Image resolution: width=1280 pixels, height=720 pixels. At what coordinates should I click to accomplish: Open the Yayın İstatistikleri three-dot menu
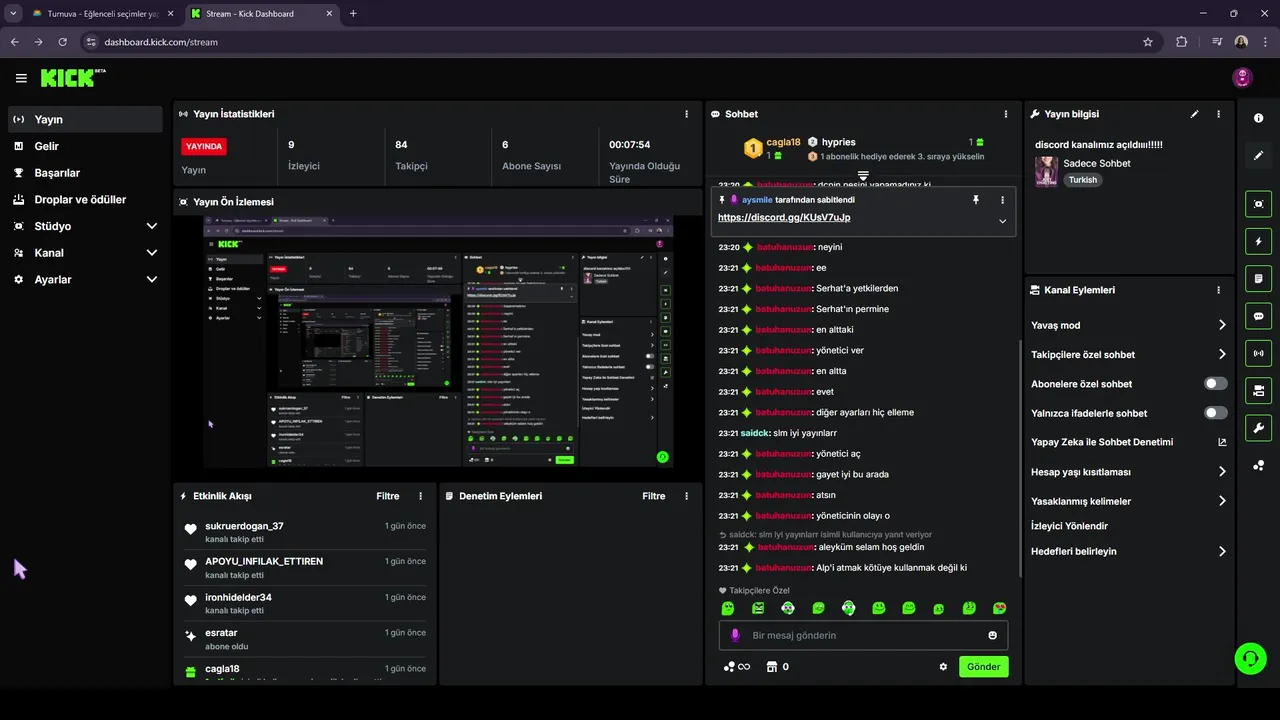point(686,114)
